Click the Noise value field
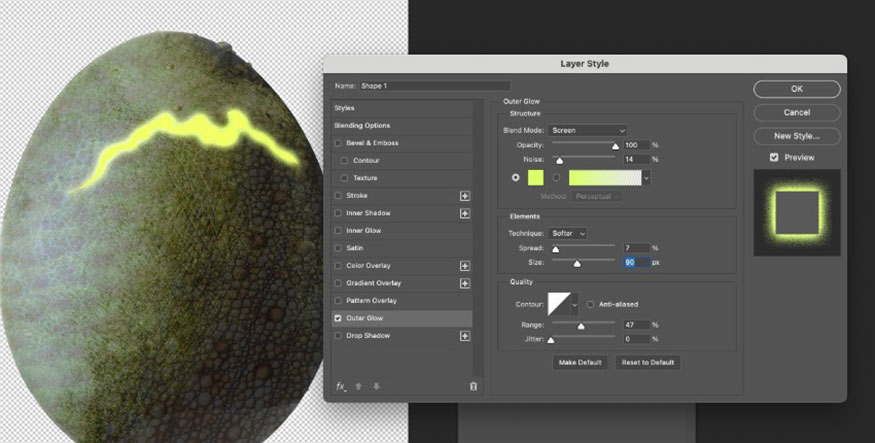The image size is (875, 443). (637, 160)
